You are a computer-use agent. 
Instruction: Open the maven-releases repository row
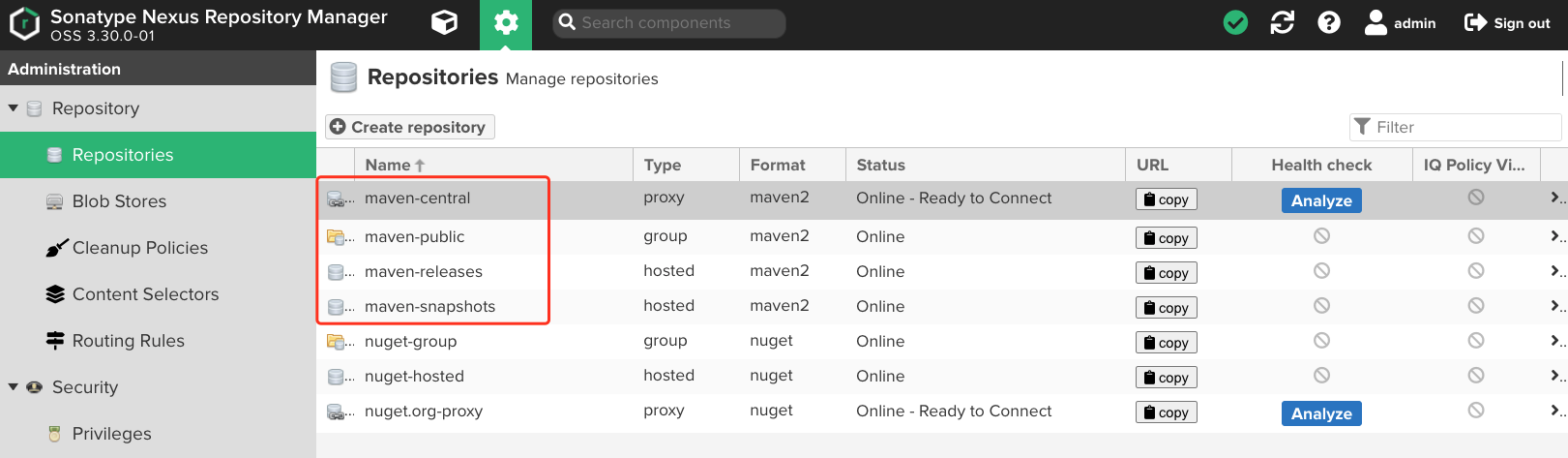coord(942,271)
